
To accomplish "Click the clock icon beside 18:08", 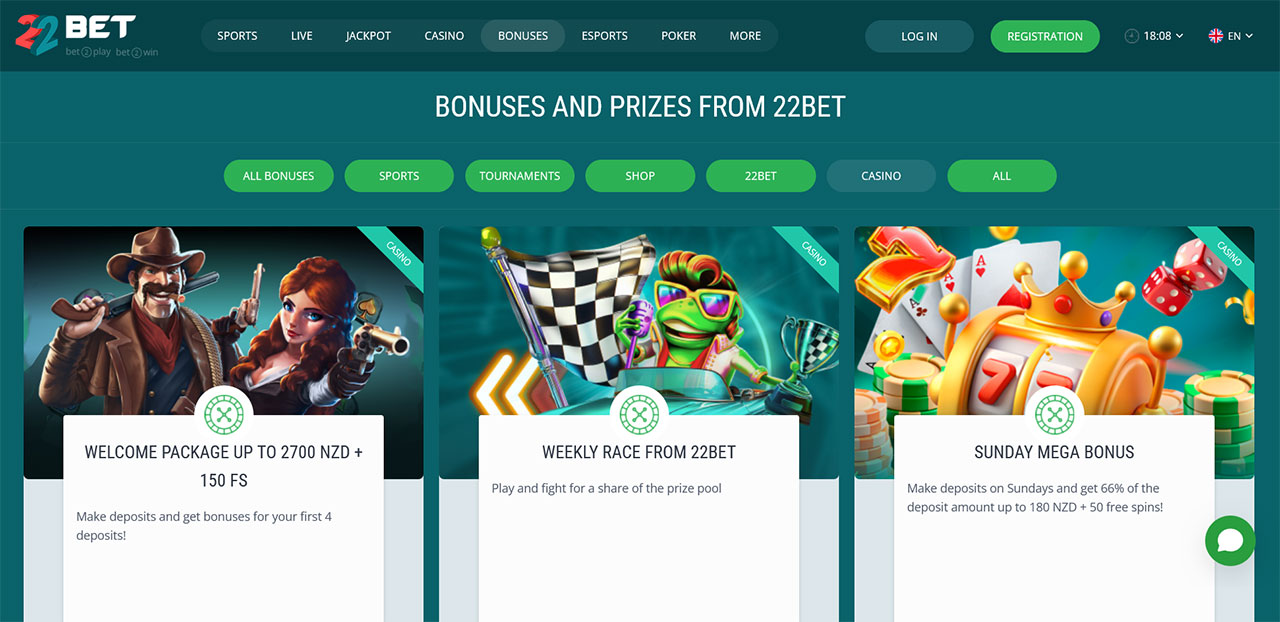I will point(1132,36).
